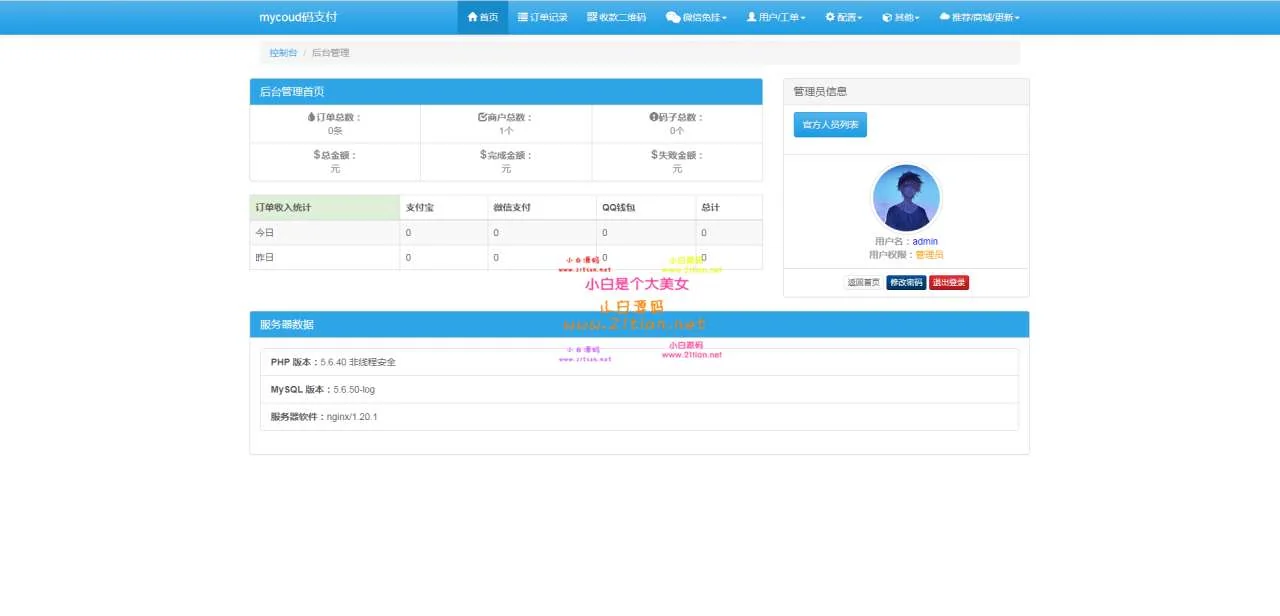Click the 返回首页 button
This screenshot has width=1280, height=616.
(x=863, y=283)
